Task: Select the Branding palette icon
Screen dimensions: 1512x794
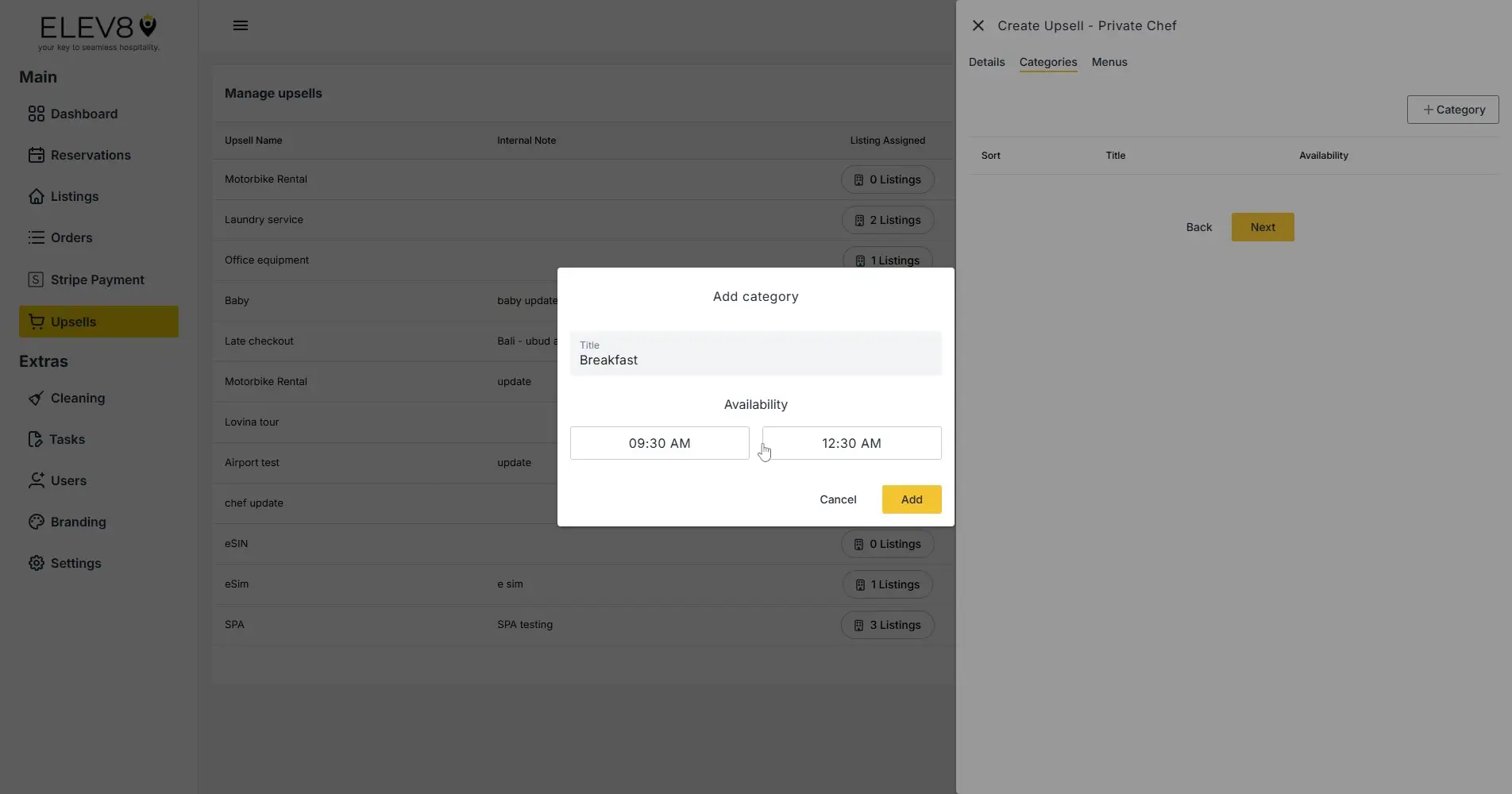Action: [x=36, y=522]
